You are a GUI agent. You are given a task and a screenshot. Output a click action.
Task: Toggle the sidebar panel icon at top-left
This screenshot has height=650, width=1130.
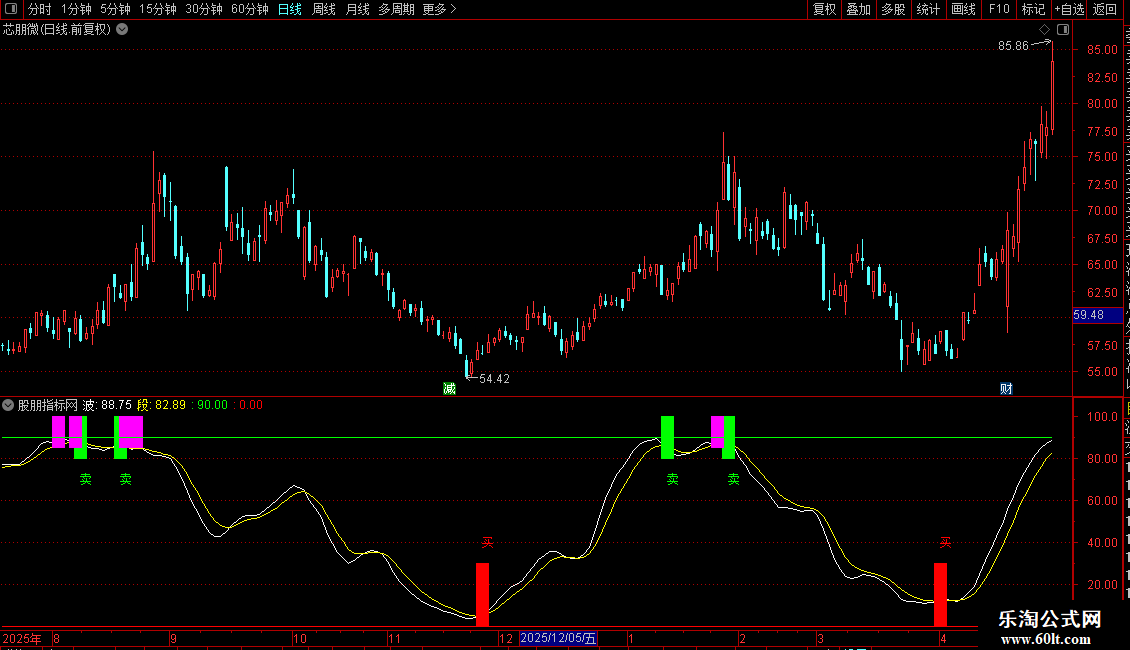pos(11,9)
